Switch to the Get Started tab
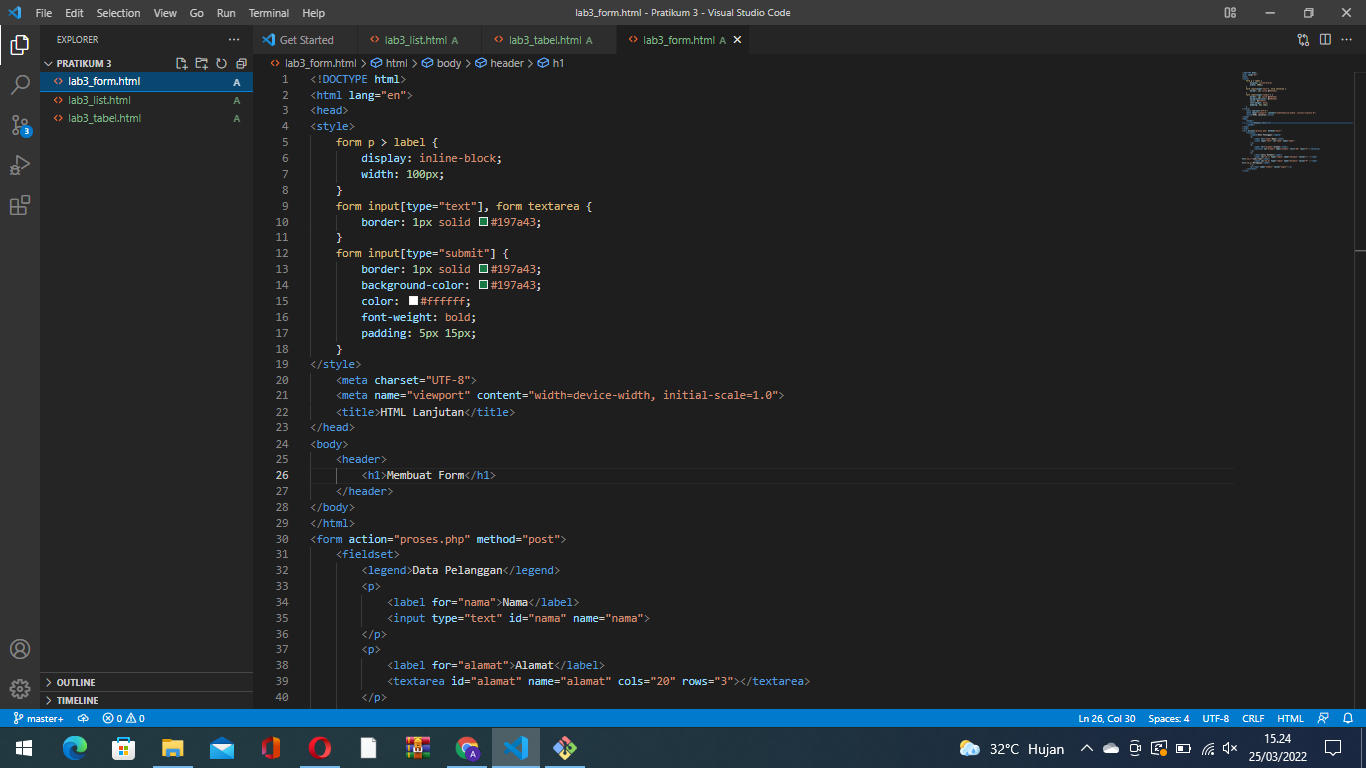 click(x=306, y=40)
